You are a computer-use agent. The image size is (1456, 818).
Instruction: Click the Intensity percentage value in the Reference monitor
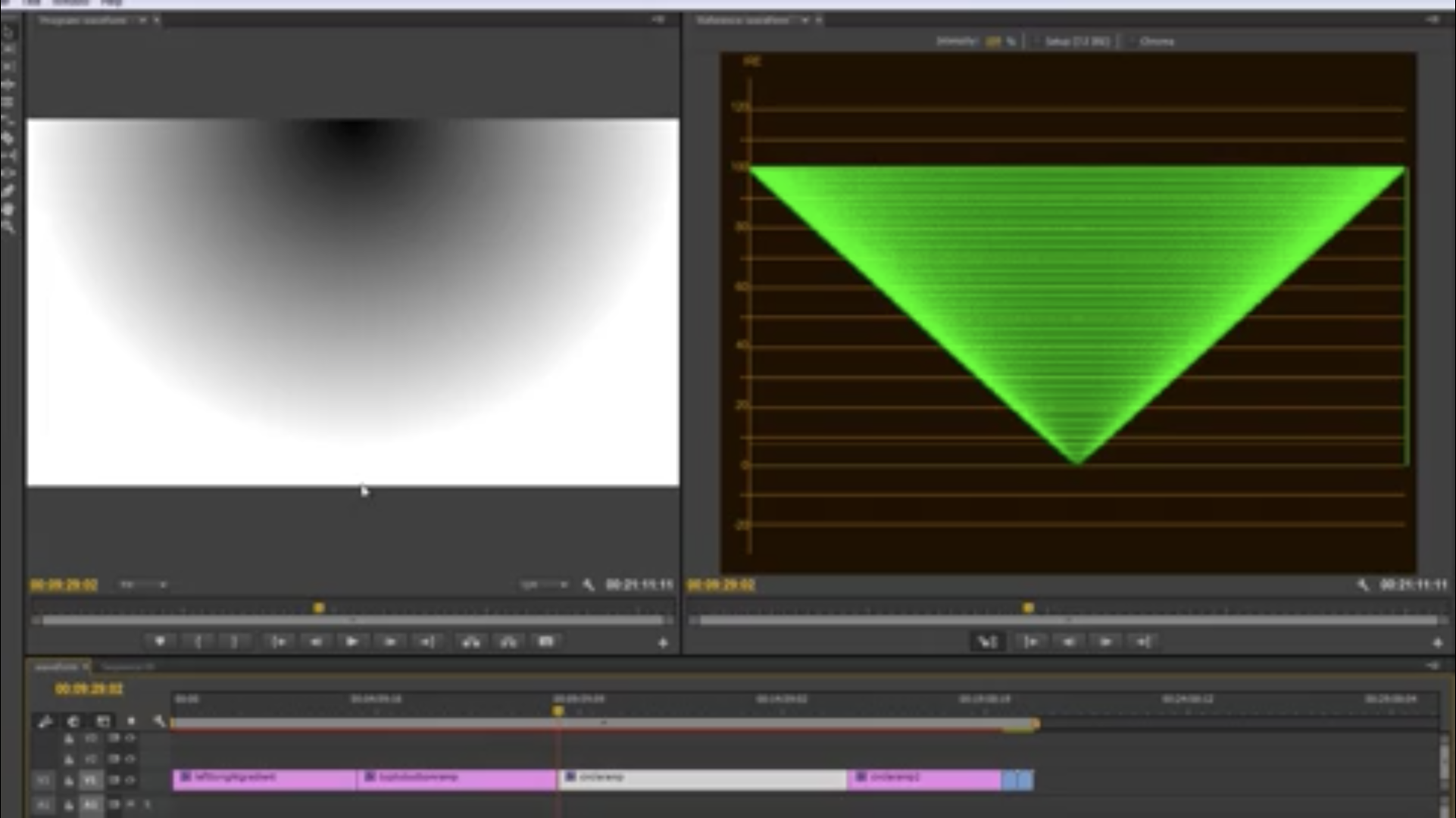click(994, 42)
